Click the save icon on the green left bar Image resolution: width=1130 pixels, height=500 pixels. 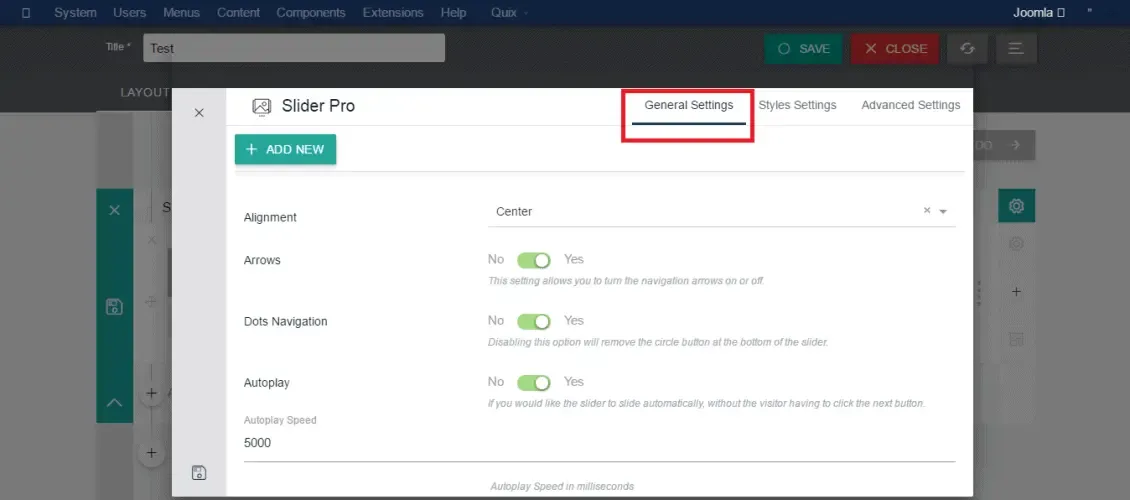(114, 306)
